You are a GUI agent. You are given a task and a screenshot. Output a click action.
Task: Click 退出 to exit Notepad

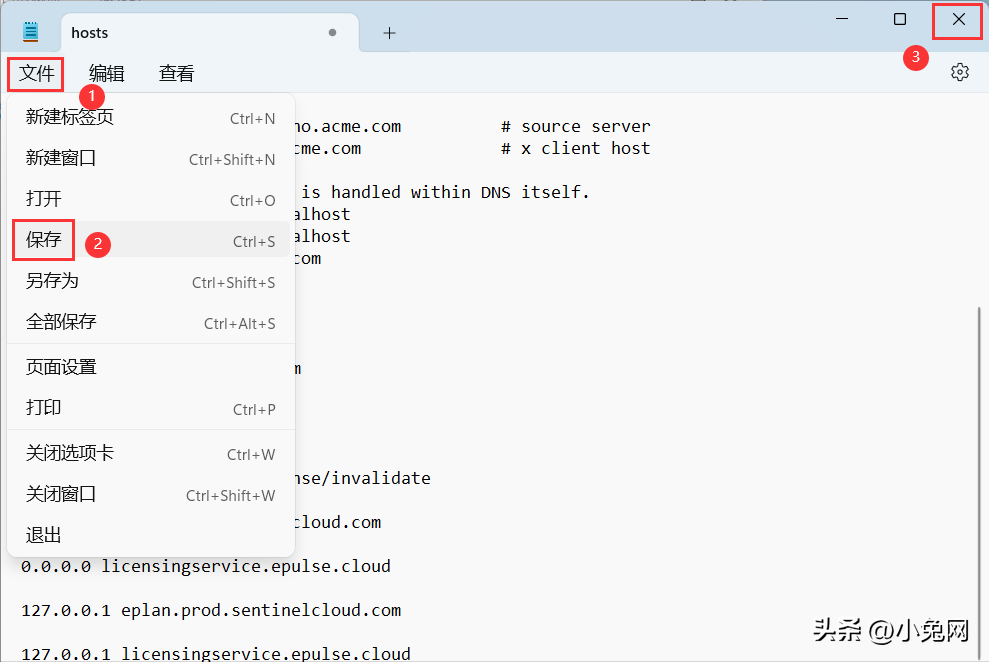pos(44,535)
